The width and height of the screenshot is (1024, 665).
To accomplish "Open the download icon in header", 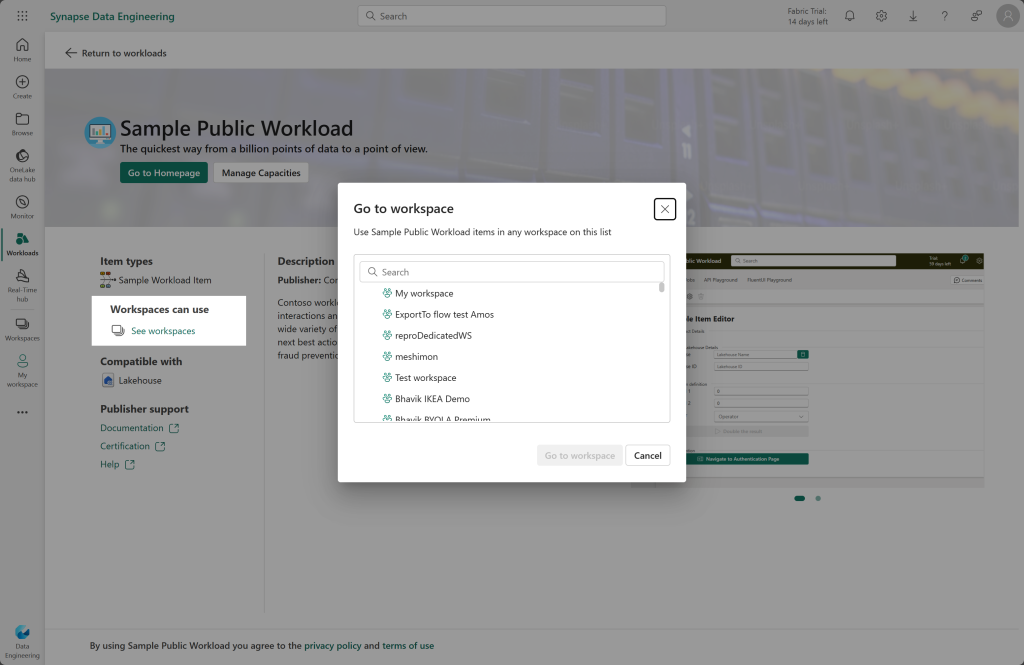I will (913, 16).
